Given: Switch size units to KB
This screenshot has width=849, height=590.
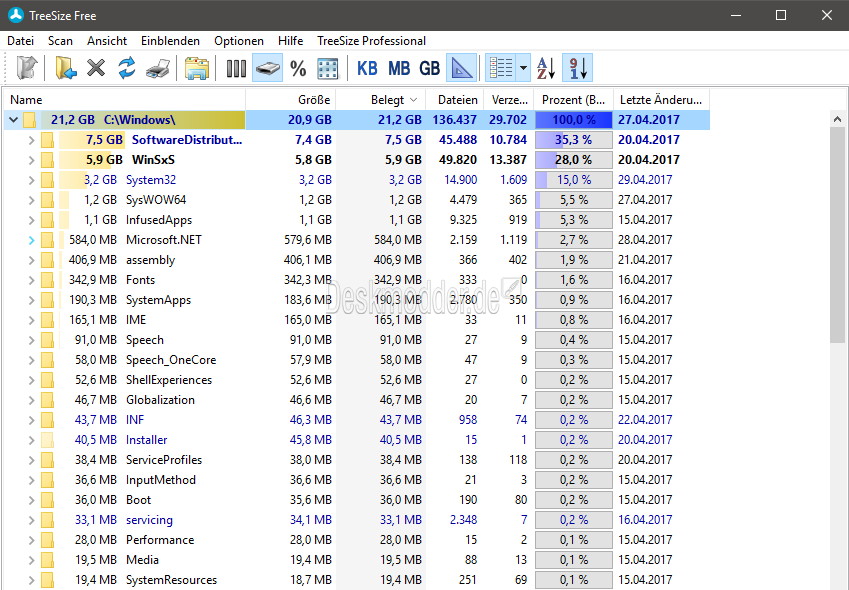Looking at the screenshot, I should tap(367, 68).
